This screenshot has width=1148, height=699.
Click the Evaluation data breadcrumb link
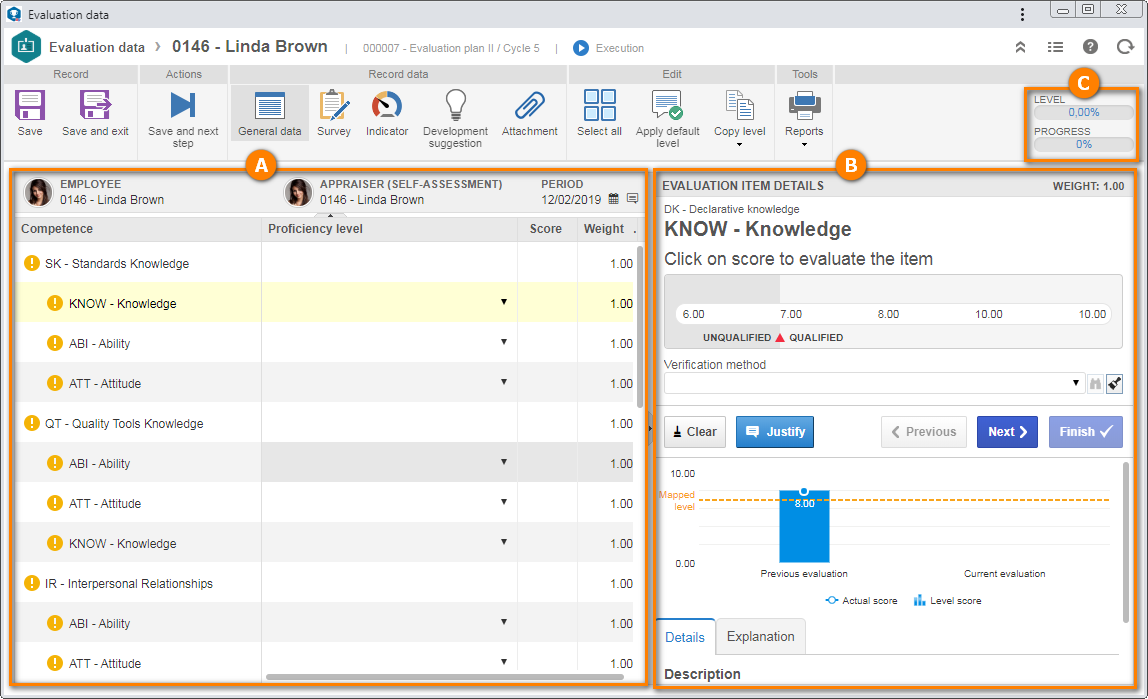click(97, 47)
